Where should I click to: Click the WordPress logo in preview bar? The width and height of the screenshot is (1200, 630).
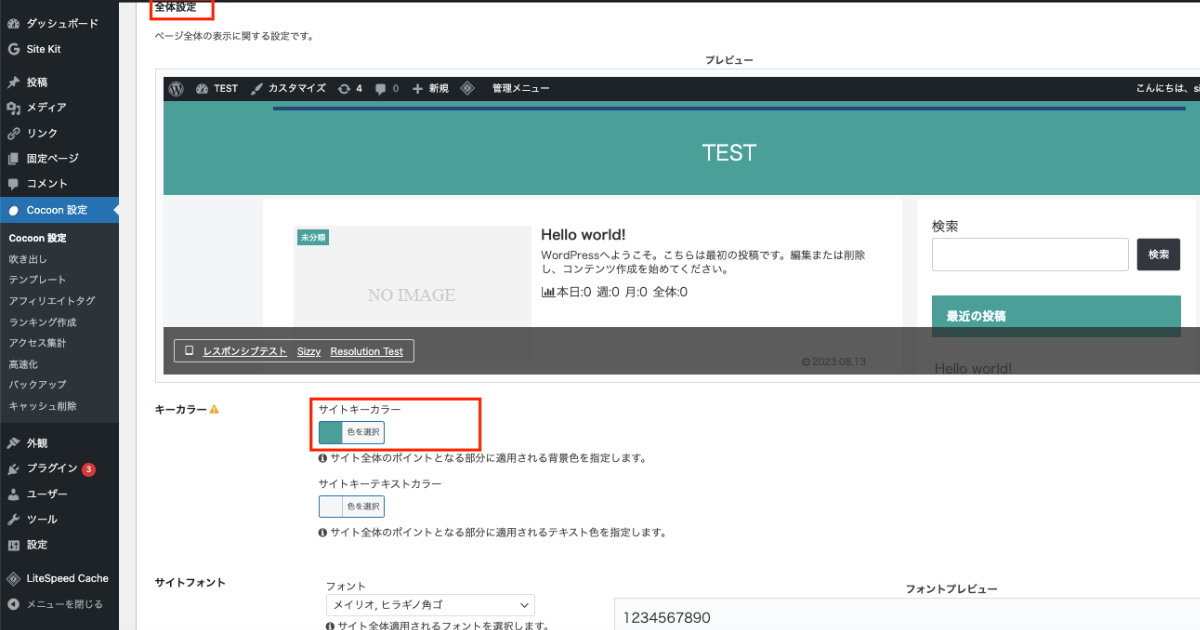(x=177, y=88)
